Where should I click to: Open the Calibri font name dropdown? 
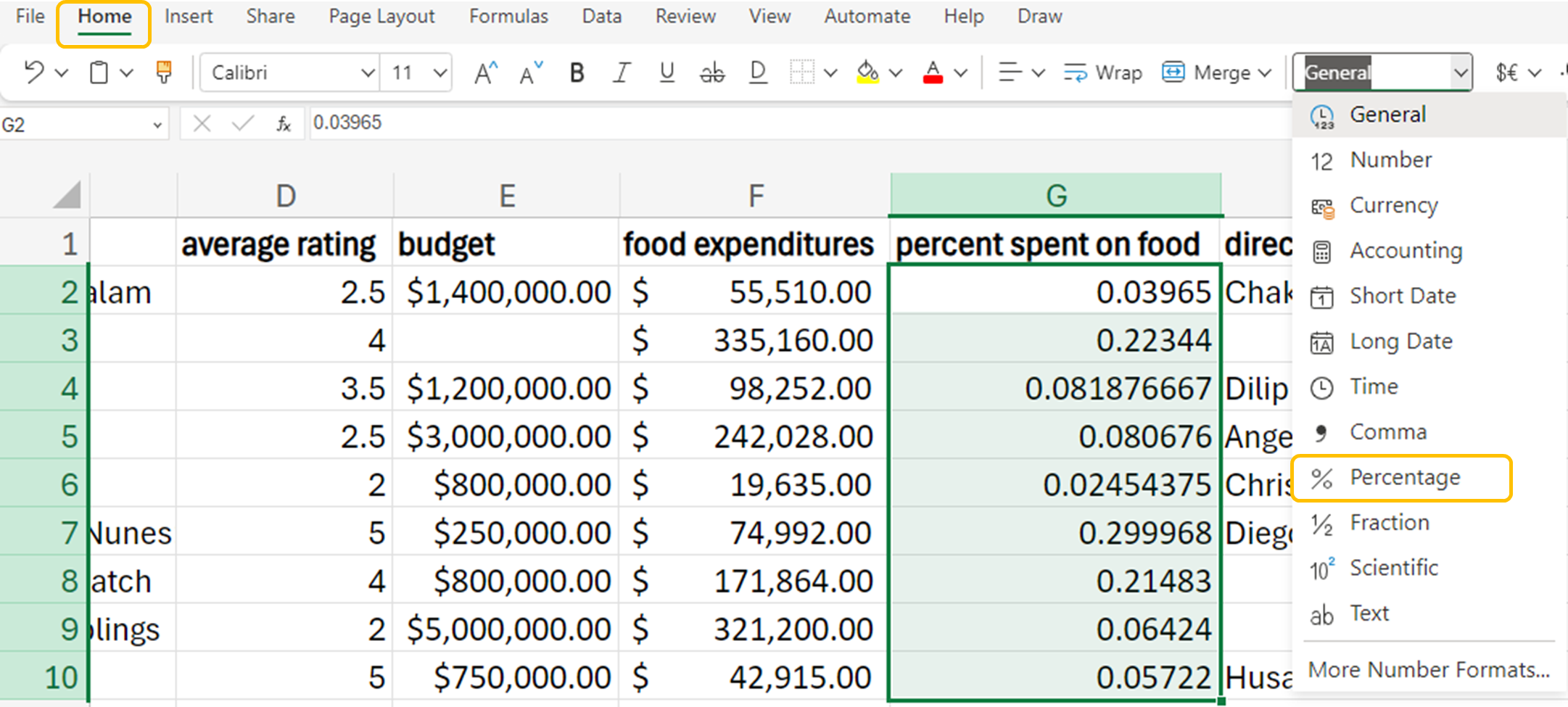[x=367, y=73]
